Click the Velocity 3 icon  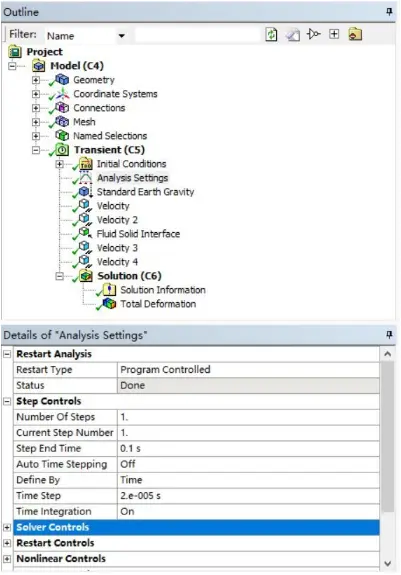pyautogui.click(x=85, y=248)
